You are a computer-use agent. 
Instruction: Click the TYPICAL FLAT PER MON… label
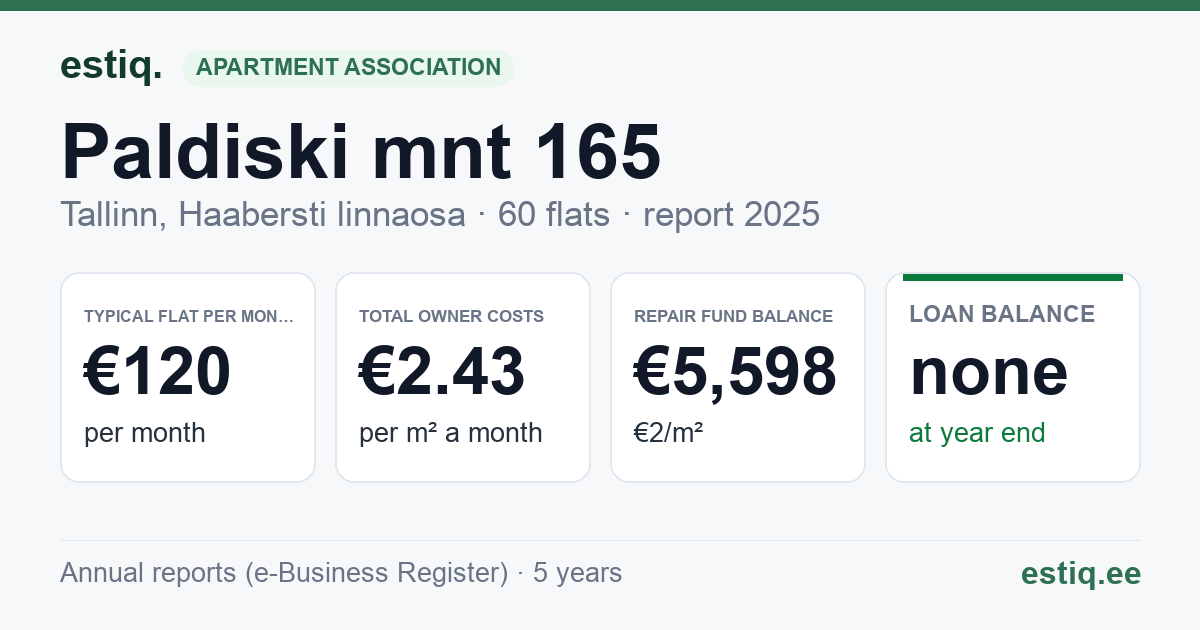(x=189, y=316)
